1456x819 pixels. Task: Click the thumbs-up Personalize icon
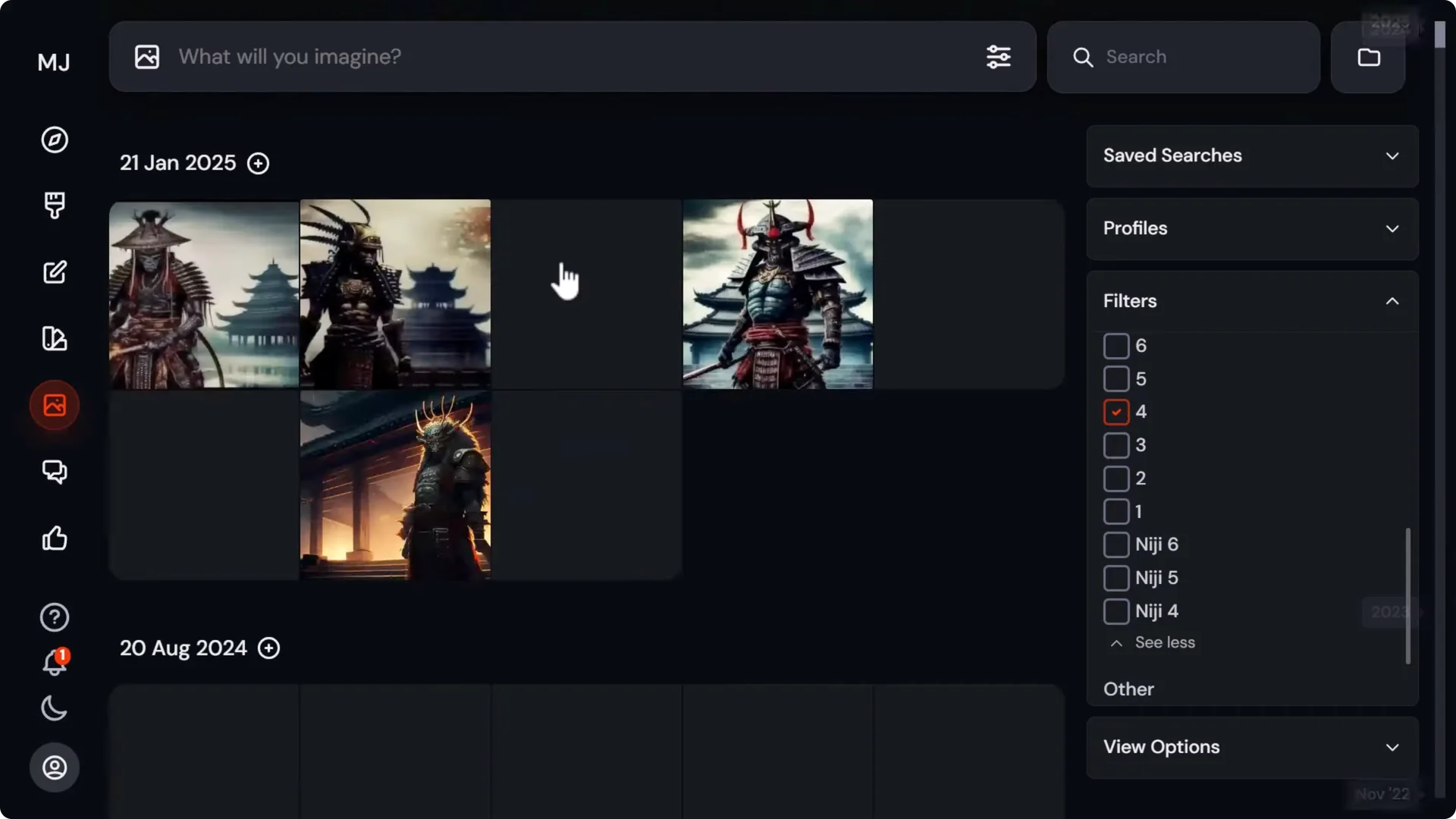54,538
